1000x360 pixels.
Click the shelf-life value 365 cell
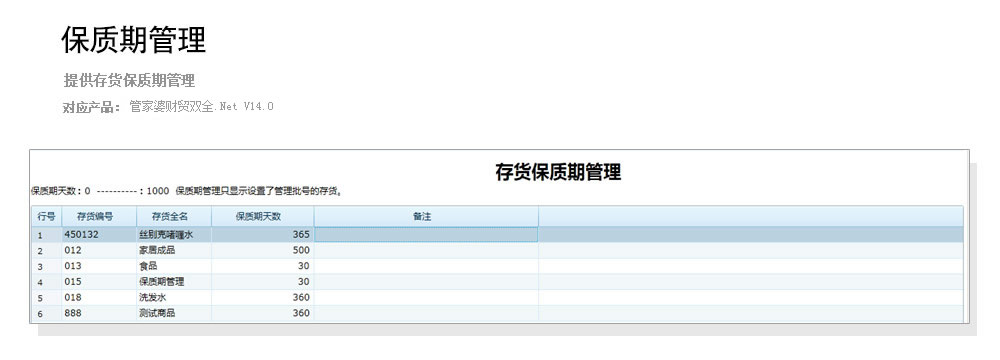pos(262,234)
